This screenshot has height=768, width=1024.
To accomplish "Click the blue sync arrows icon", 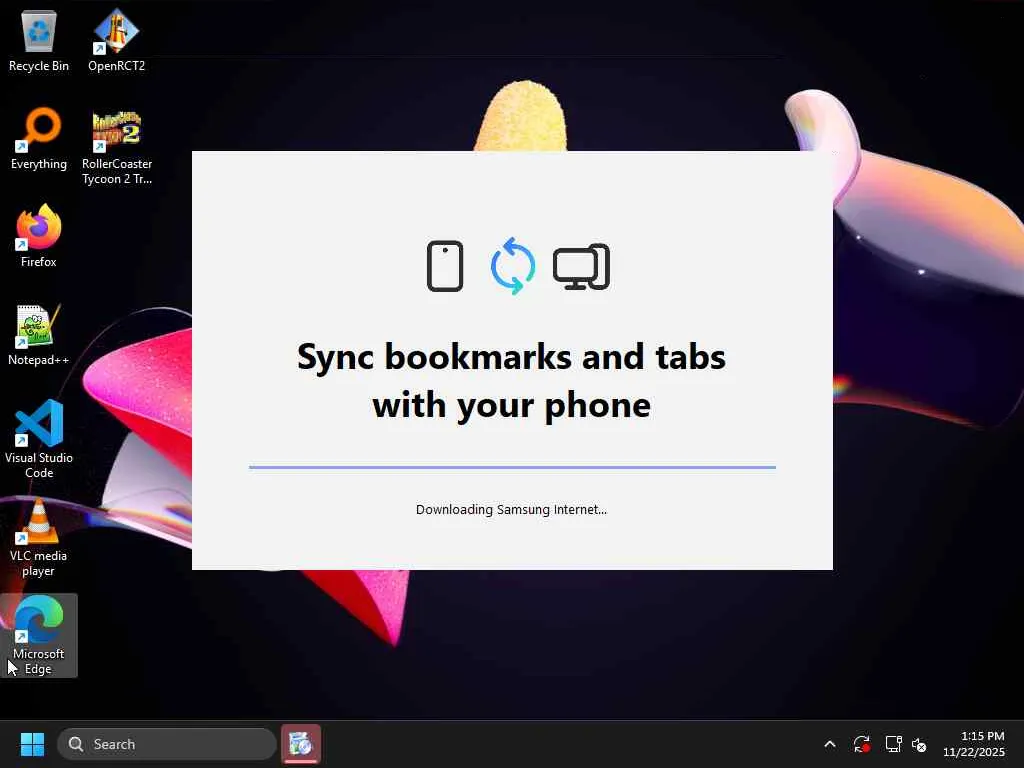I will 513,266.
